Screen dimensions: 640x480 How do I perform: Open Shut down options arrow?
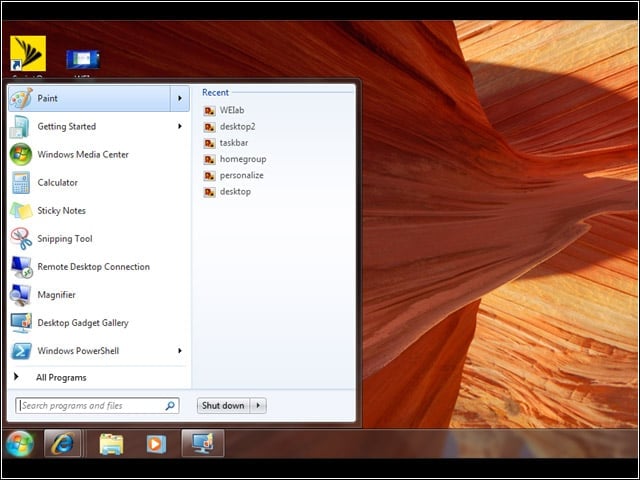click(258, 406)
